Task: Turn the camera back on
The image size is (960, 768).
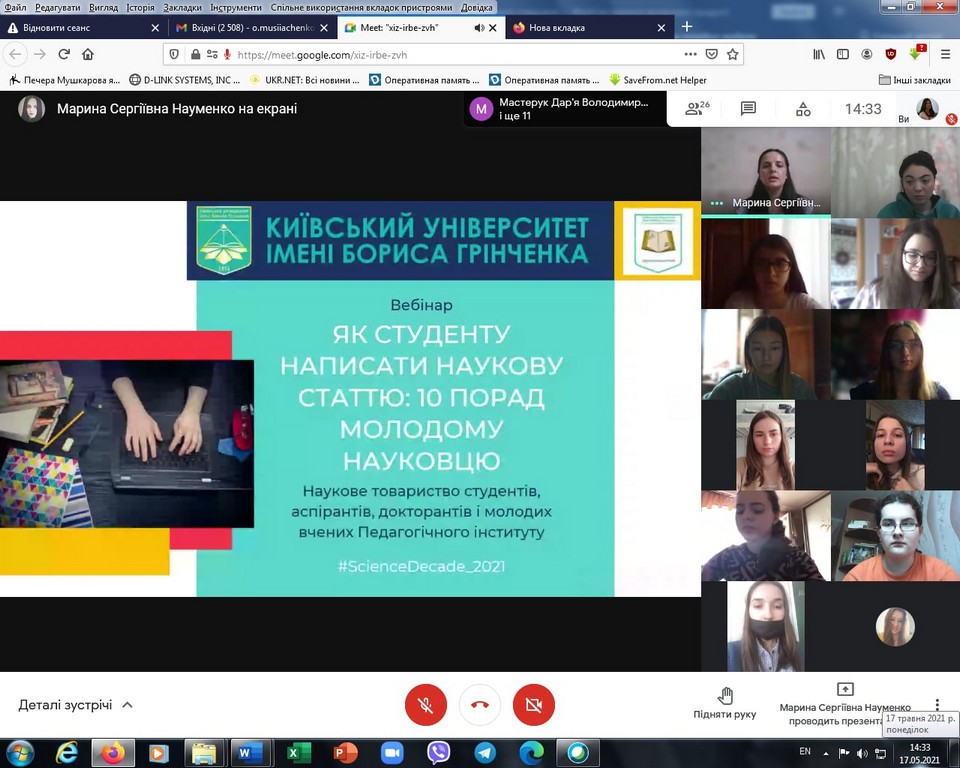Action: click(533, 704)
